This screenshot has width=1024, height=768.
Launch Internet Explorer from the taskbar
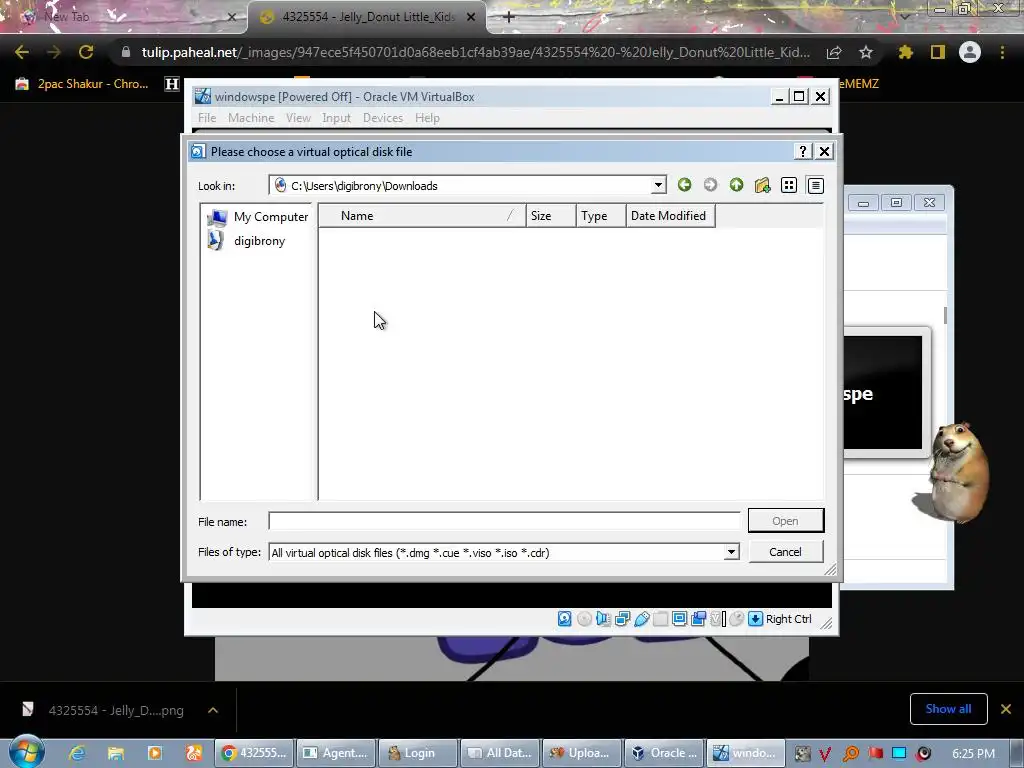pos(77,753)
